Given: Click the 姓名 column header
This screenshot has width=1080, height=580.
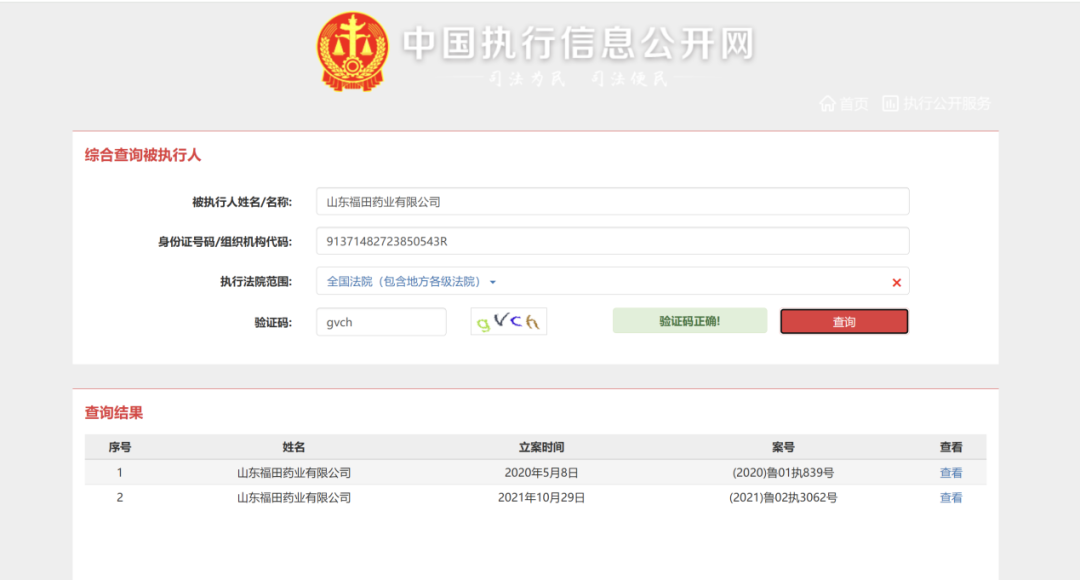Looking at the screenshot, I should point(294,447).
